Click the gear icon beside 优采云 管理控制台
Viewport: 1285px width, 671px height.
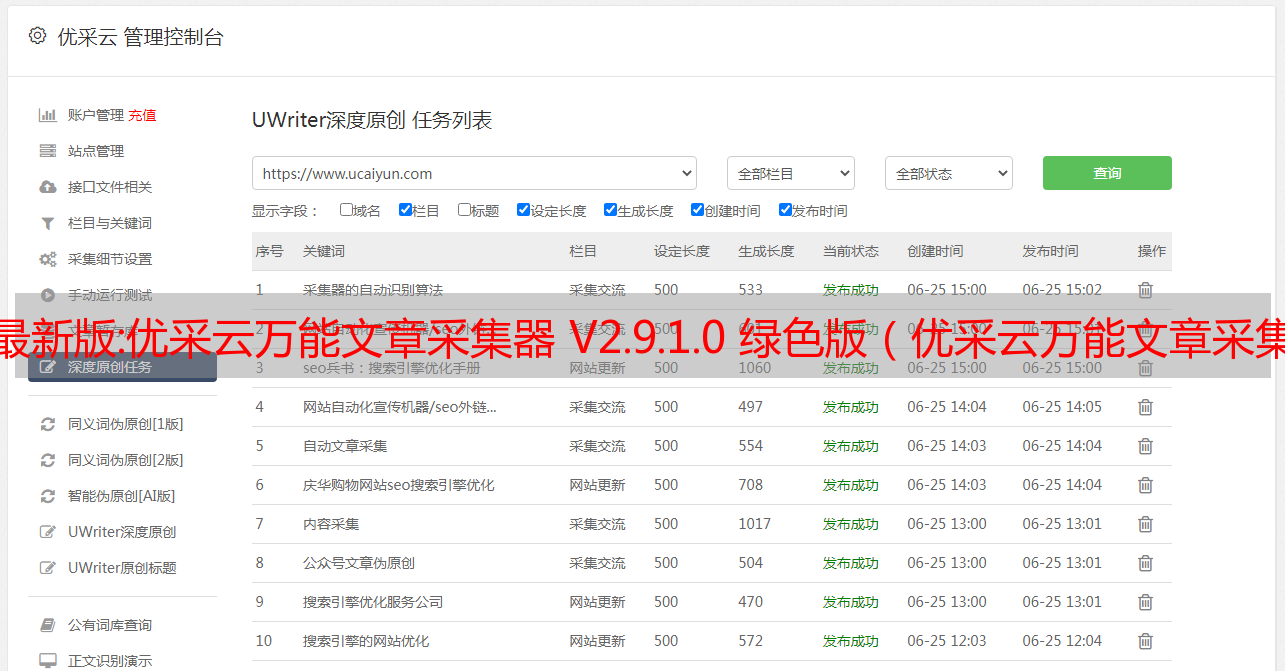pyautogui.click(x=37, y=36)
